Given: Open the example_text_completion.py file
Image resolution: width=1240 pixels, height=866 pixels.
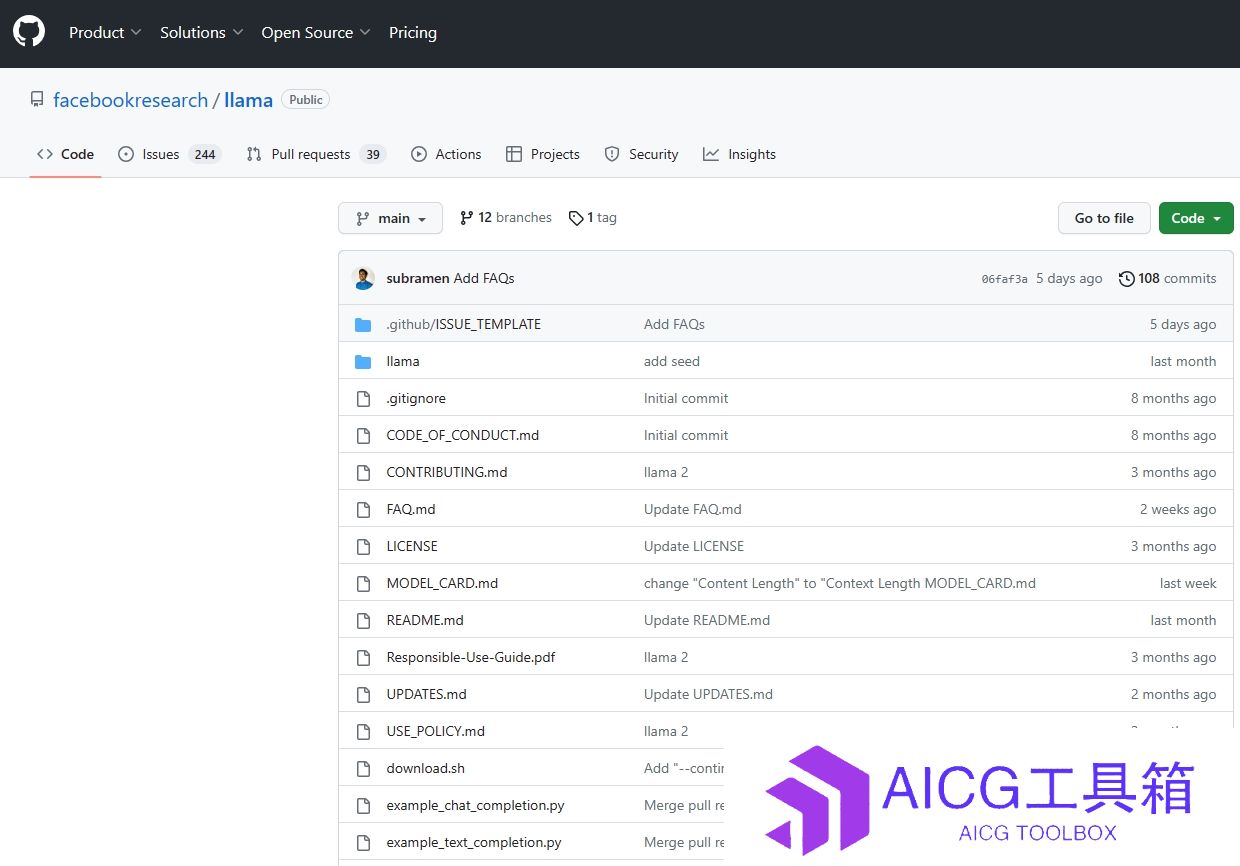Looking at the screenshot, I should (474, 843).
